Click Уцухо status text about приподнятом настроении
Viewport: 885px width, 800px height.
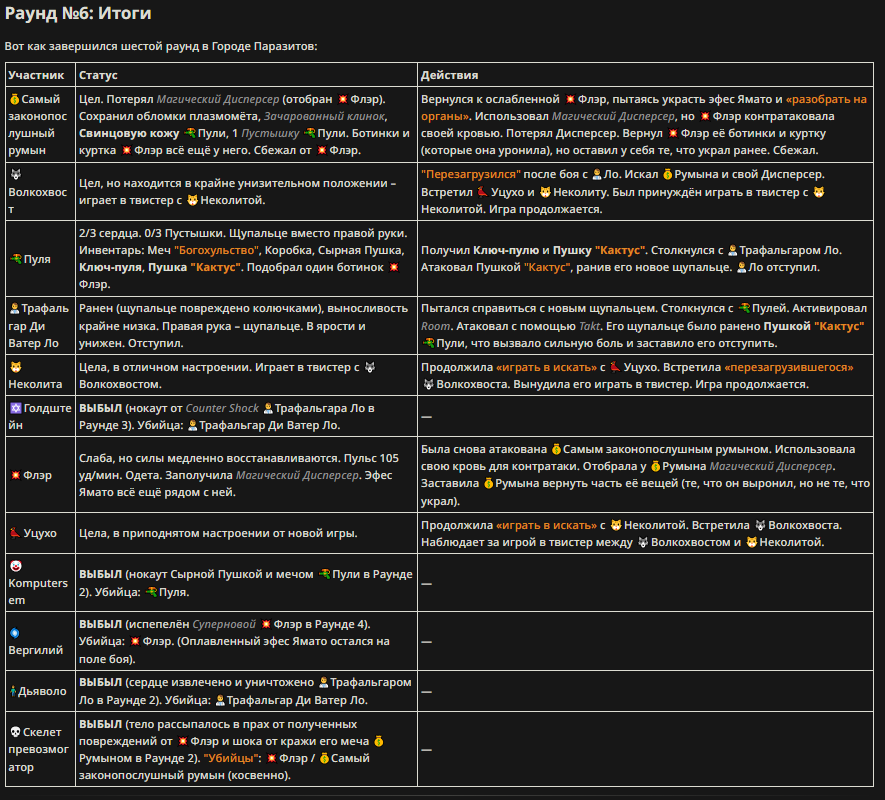point(218,534)
